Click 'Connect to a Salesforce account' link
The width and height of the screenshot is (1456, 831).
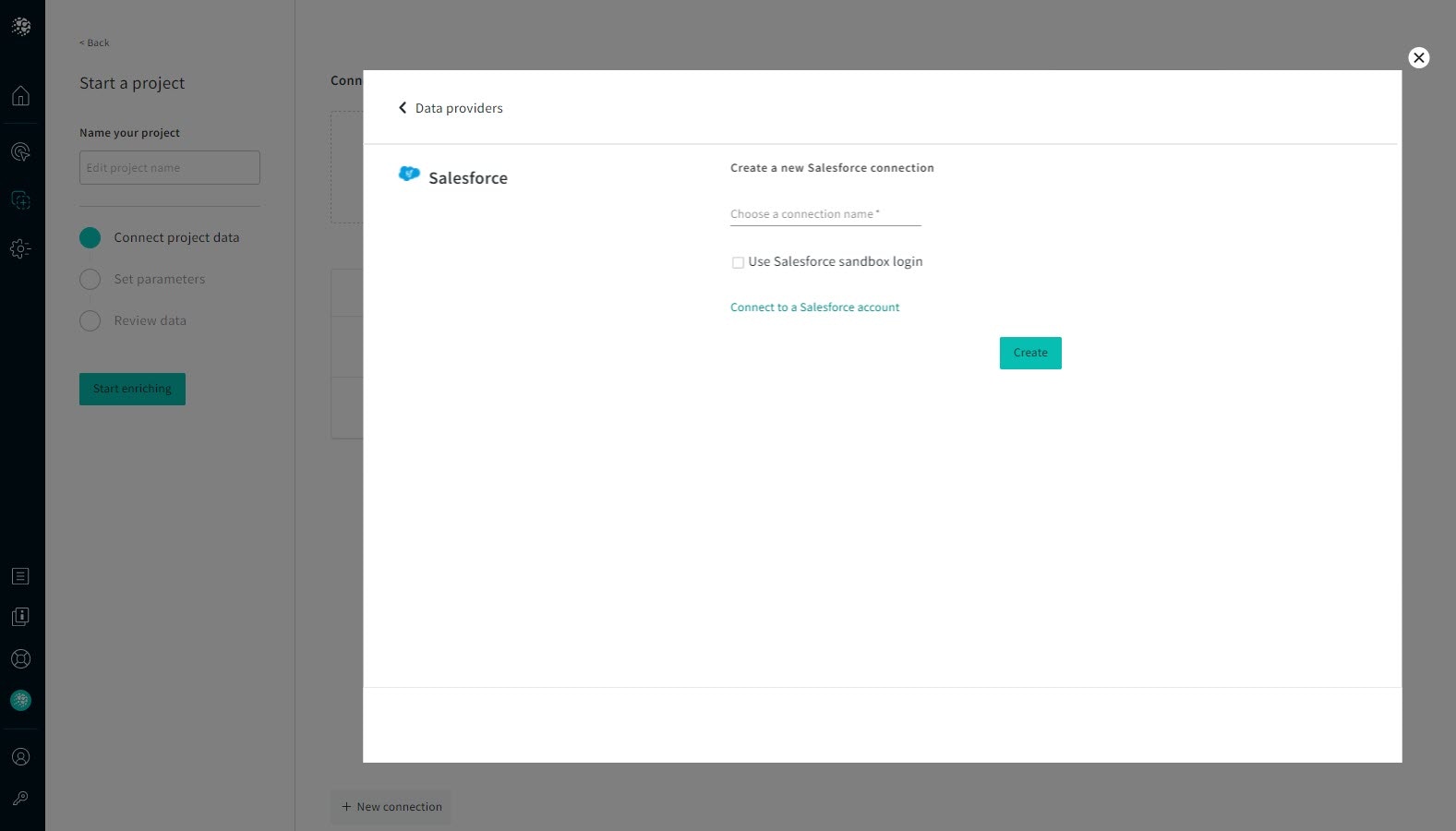[x=814, y=307]
